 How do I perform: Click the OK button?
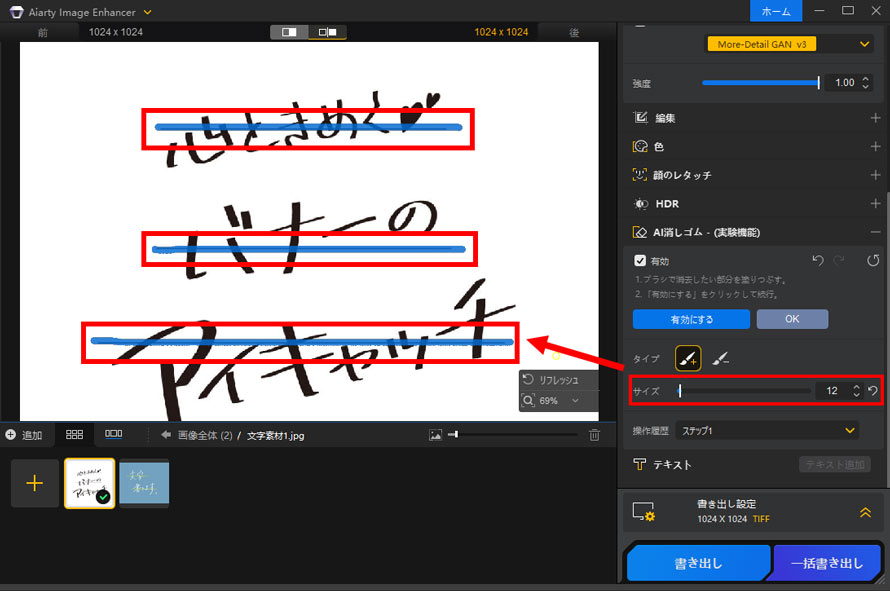tap(792, 319)
